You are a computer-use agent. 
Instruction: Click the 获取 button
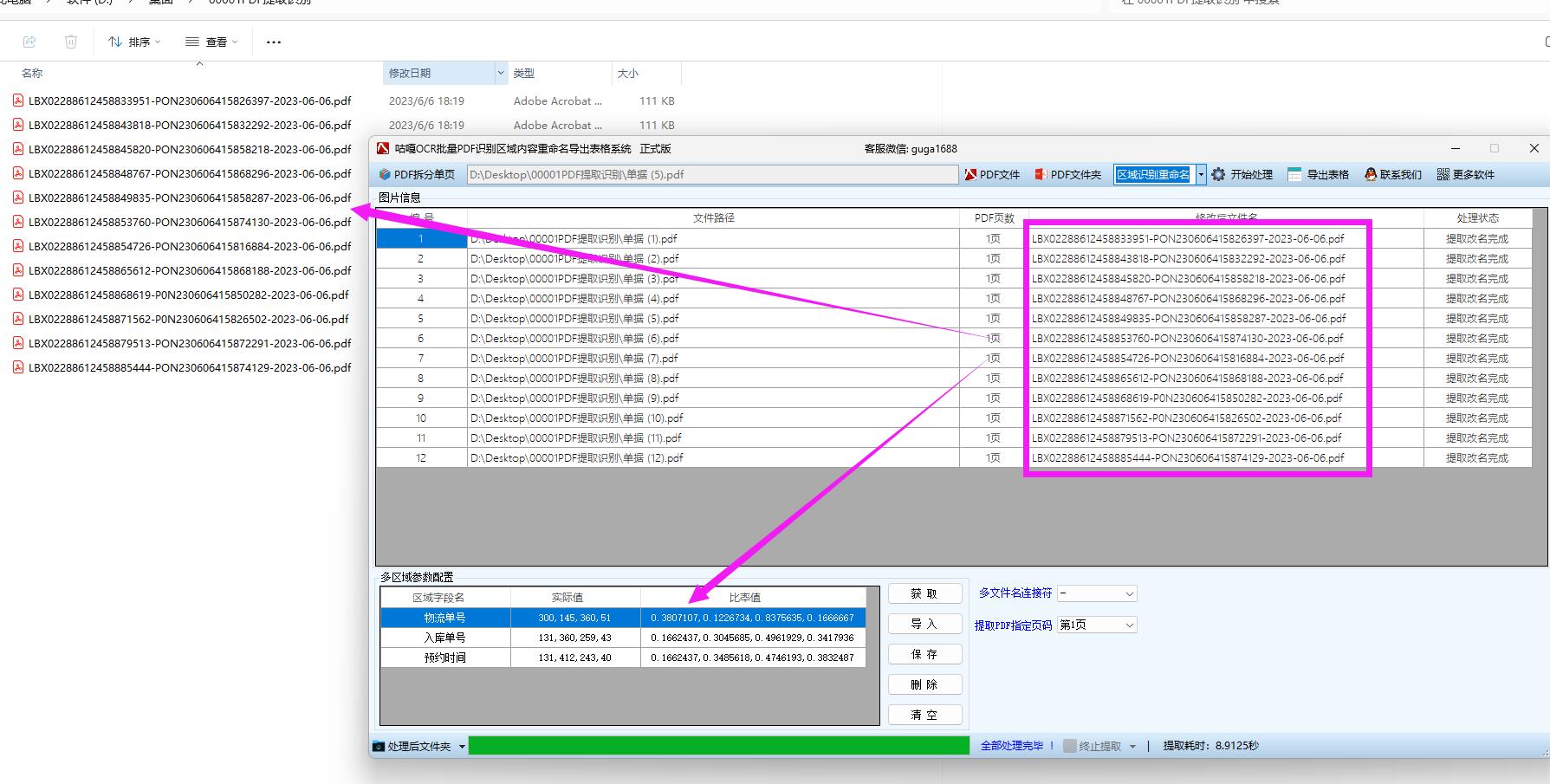[x=924, y=593]
